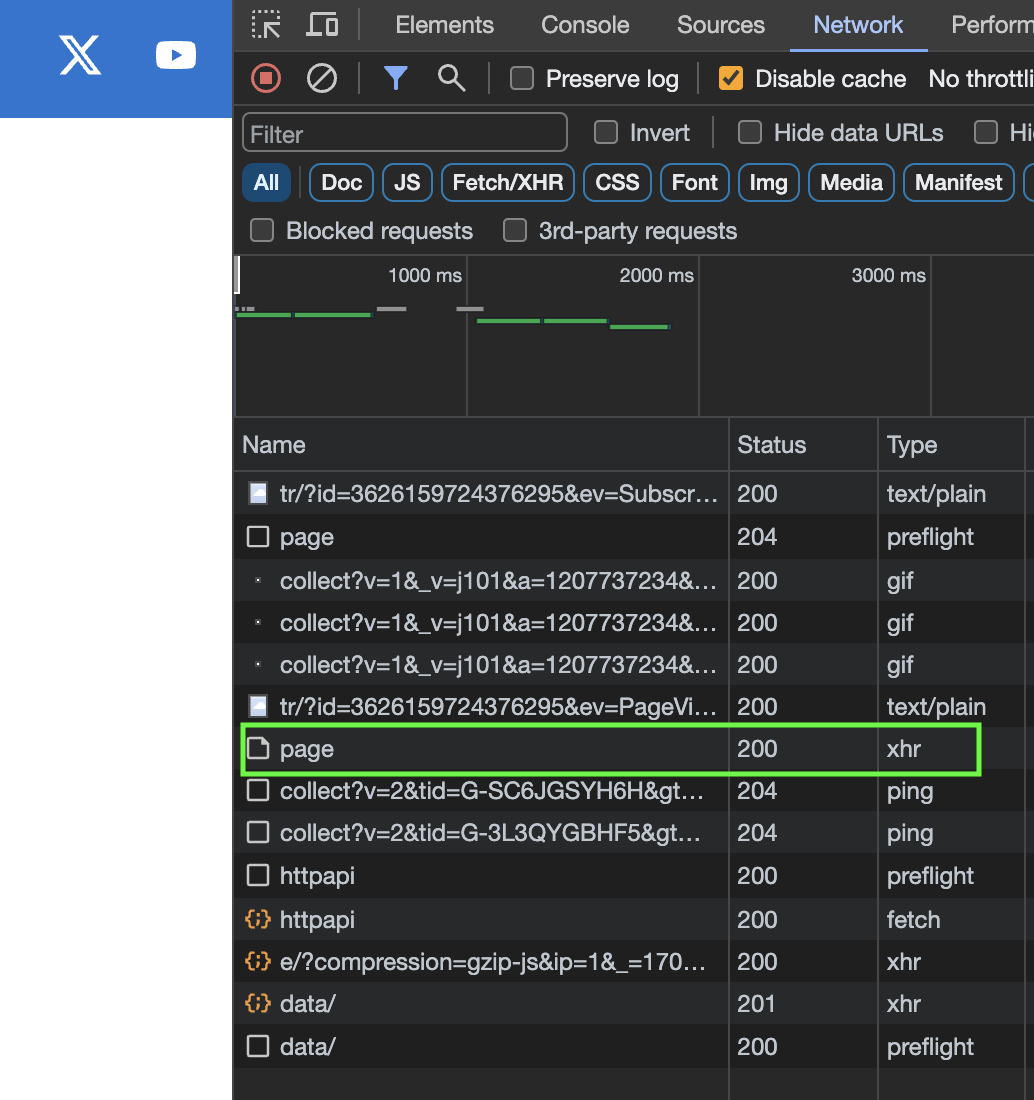
Task: Clear the network log
Action: (x=322, y=78)
